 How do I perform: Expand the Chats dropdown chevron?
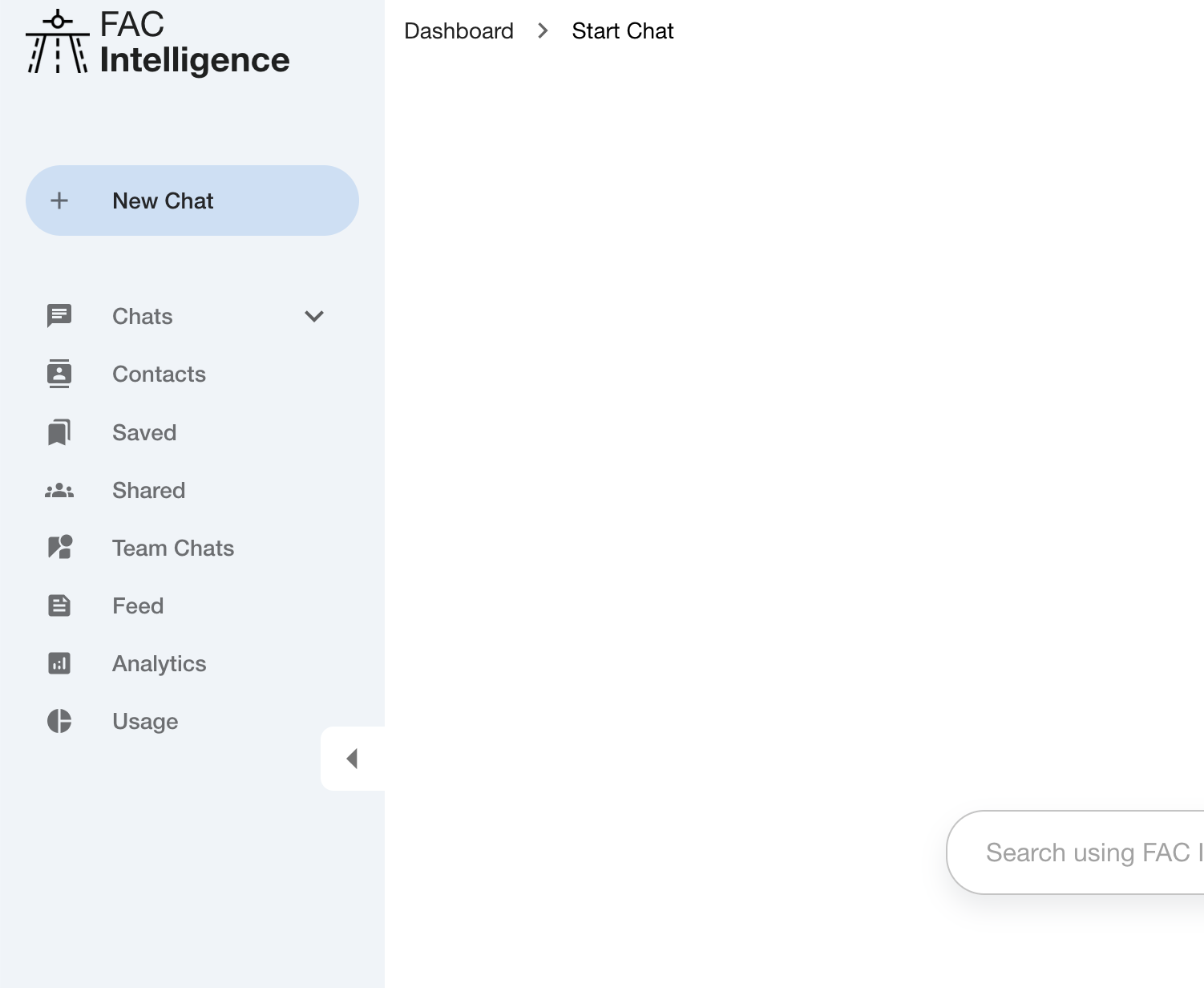point(314,316)
